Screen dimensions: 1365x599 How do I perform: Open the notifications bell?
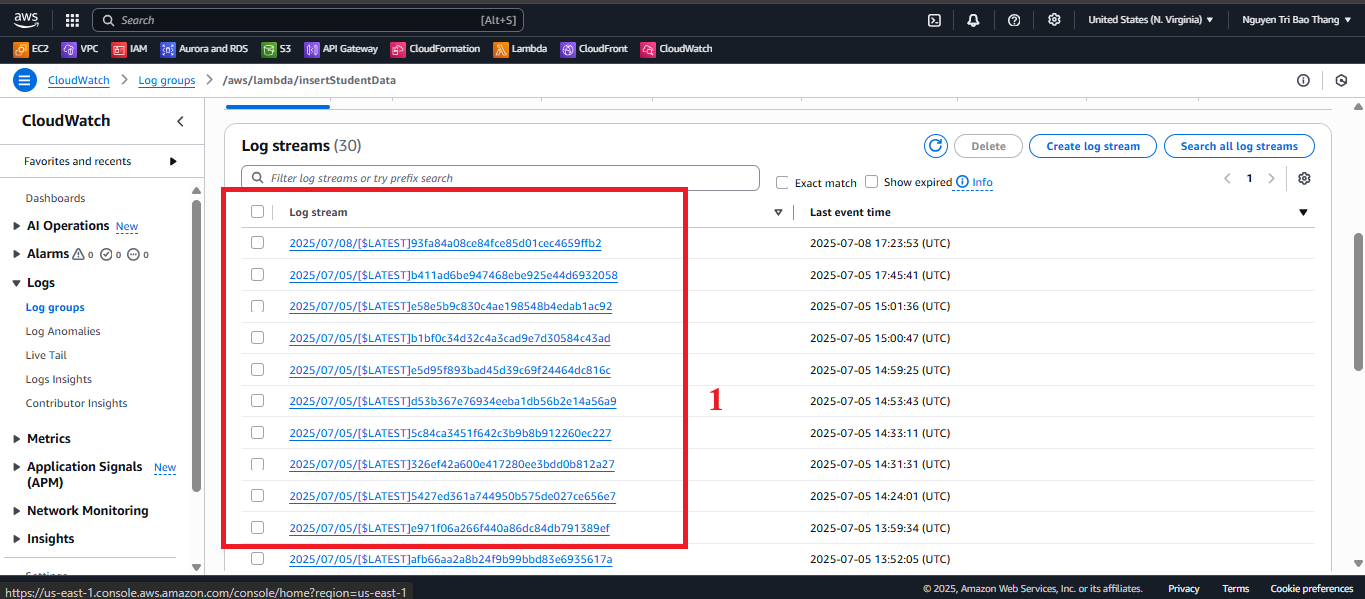[973, 20]
